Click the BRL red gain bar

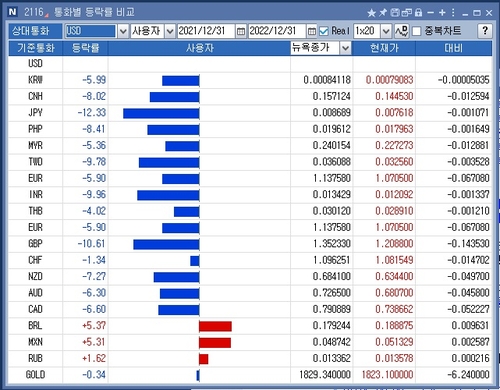point(215,326)
